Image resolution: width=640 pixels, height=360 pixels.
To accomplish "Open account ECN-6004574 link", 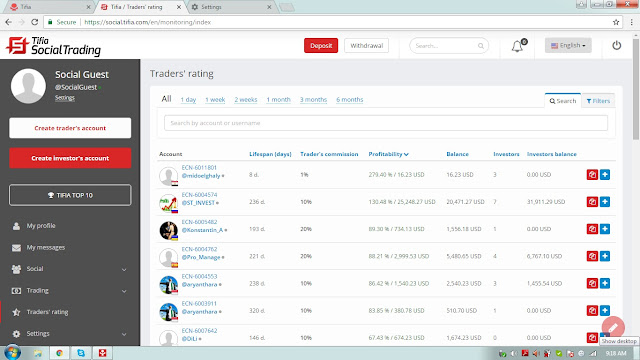I will coord(199,195).
